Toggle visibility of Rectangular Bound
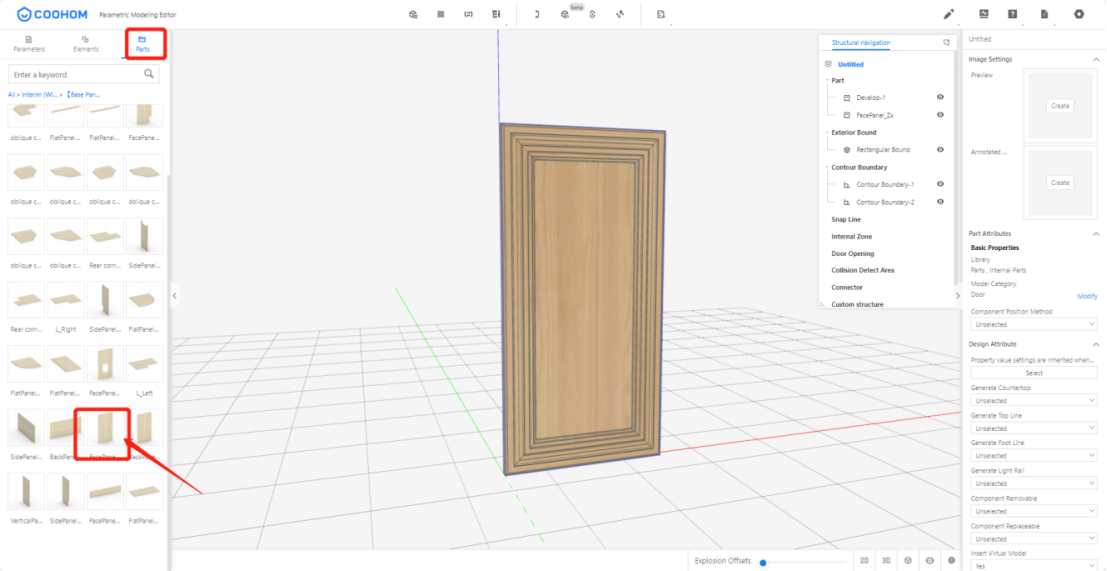1107x571 pixels. pos(940,150)
